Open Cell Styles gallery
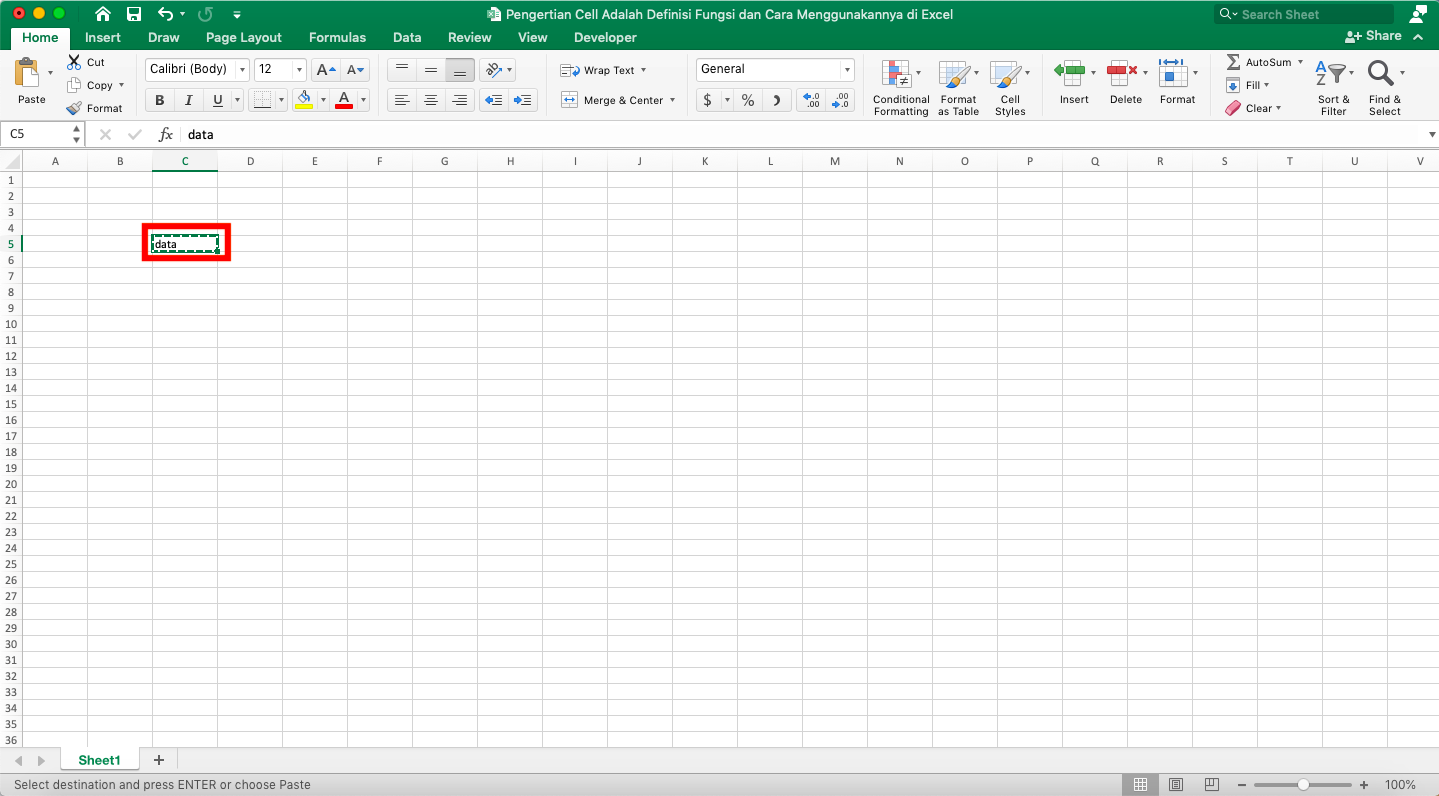 click(x=1010, y=88)
